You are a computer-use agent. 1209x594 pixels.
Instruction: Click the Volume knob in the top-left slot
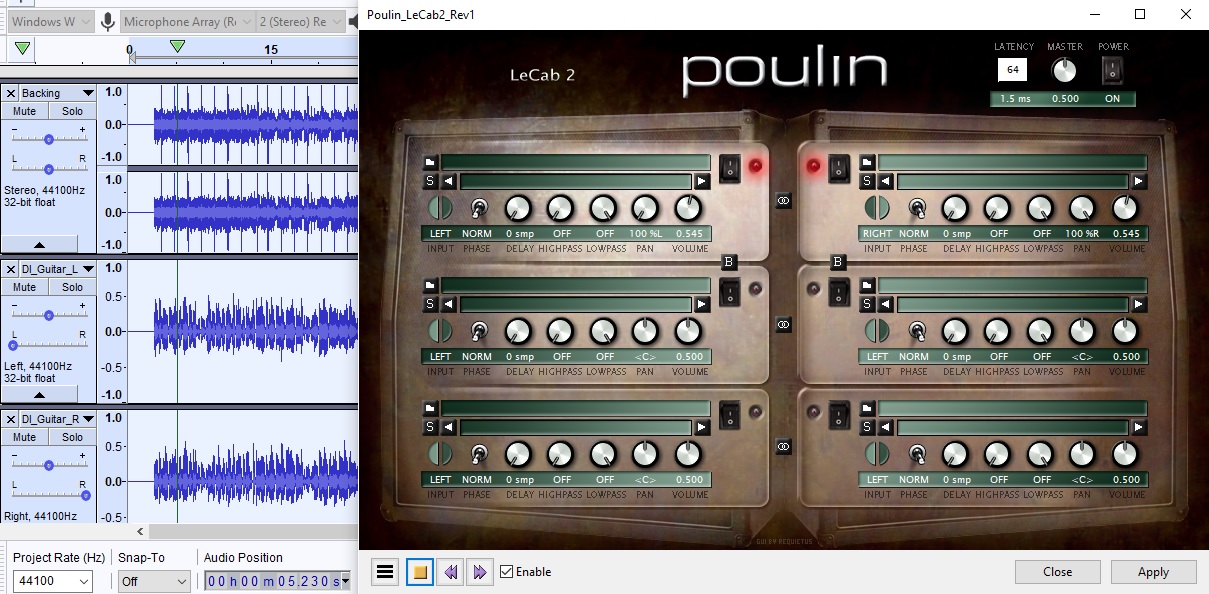click(688, 208)
